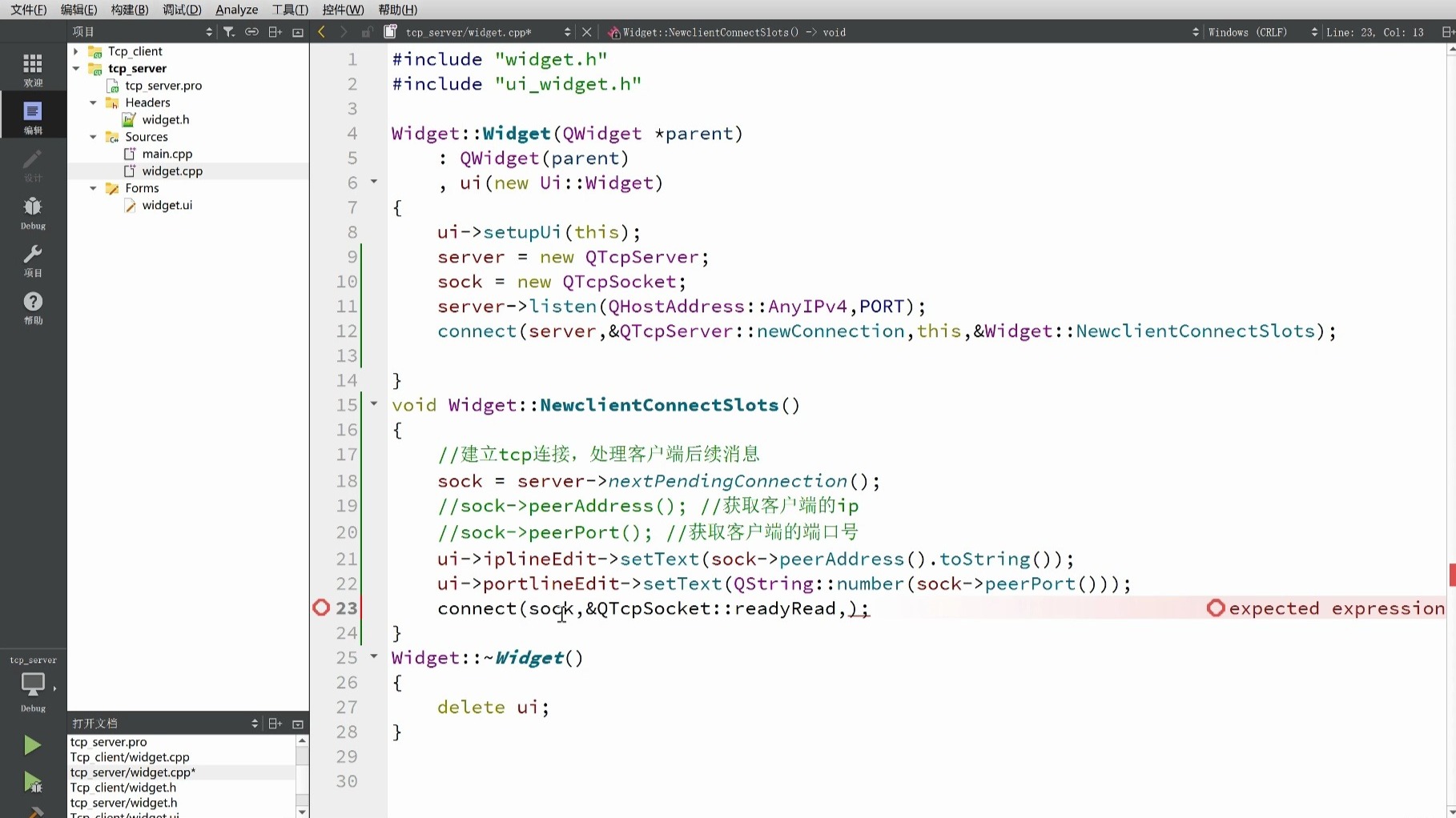Open the tcp_server kit selector
This screenshot has width=1456, height=818.
coord(33,684)
